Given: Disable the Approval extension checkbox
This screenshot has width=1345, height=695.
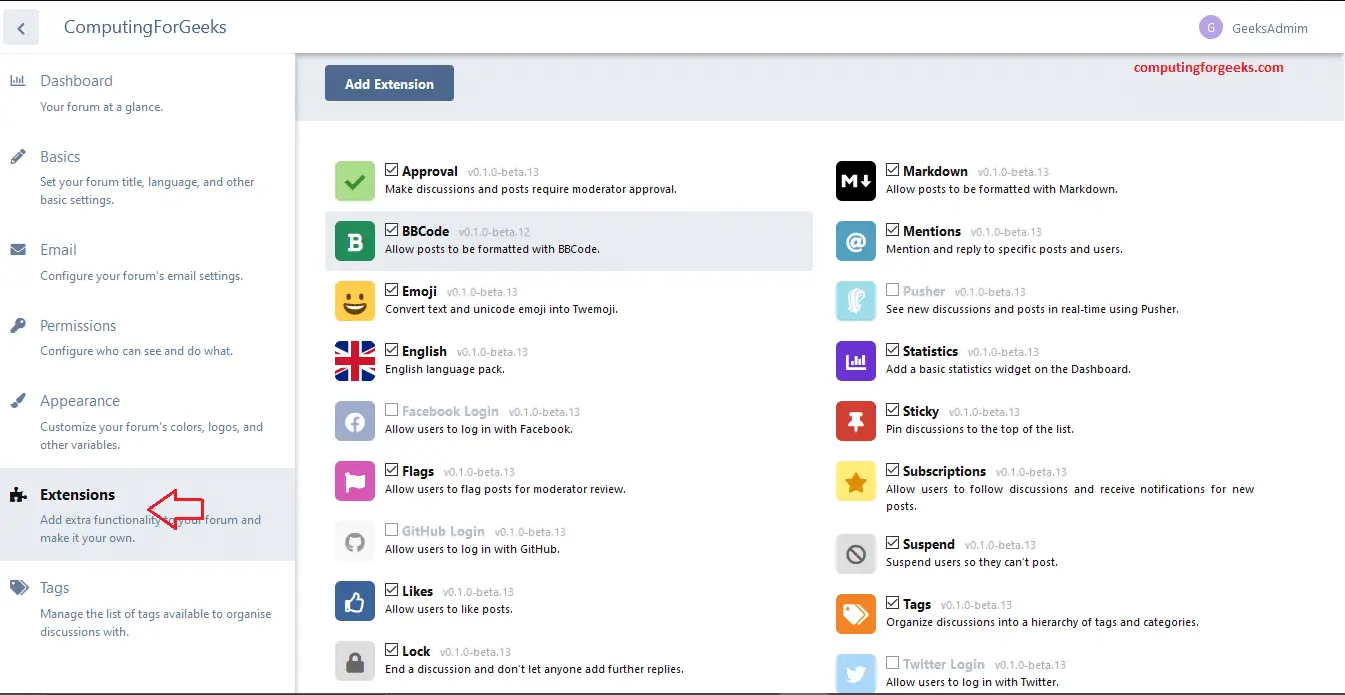Looking at the screenshot, I should tap(391, 169).
